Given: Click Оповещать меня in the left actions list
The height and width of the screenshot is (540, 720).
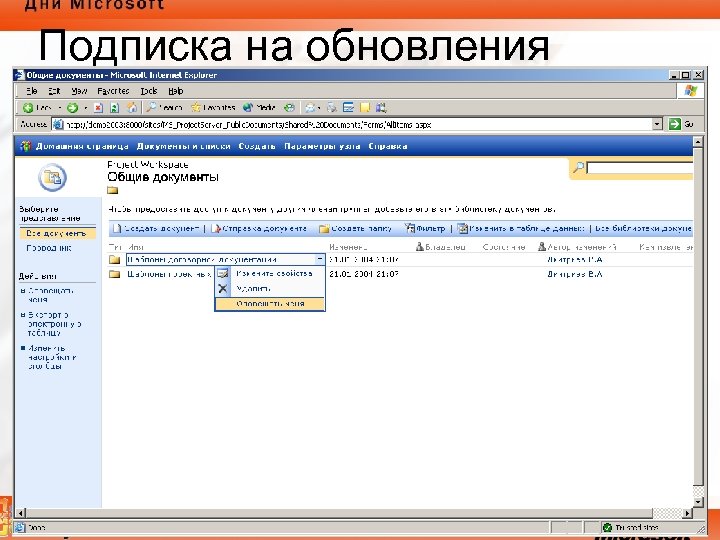Looking at the screenshot, I should pyautogui.click(x=51, y=295).
